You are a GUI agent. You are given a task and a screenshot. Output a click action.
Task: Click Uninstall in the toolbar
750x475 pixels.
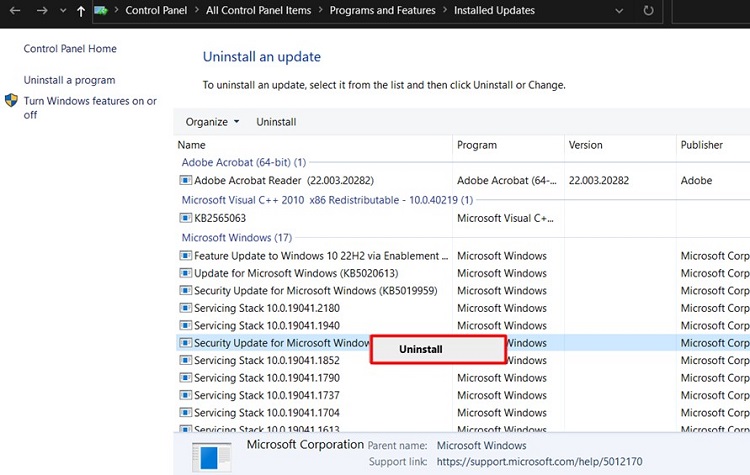276,122
